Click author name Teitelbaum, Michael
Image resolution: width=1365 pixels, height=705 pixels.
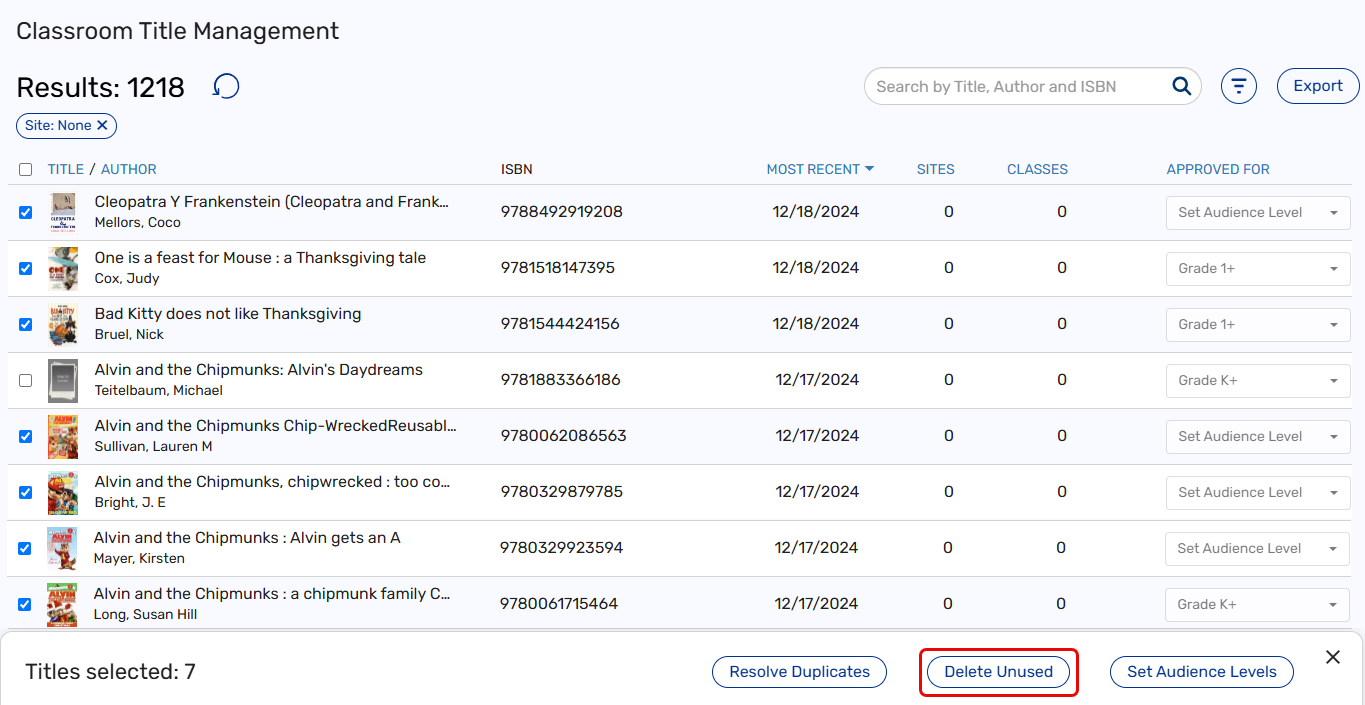[159, 391]
